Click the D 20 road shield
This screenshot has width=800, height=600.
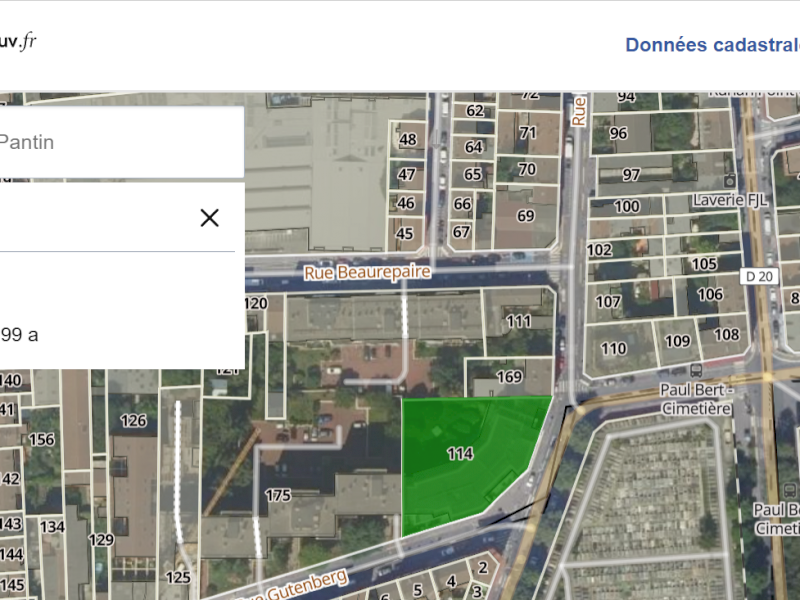coord(761,275)
